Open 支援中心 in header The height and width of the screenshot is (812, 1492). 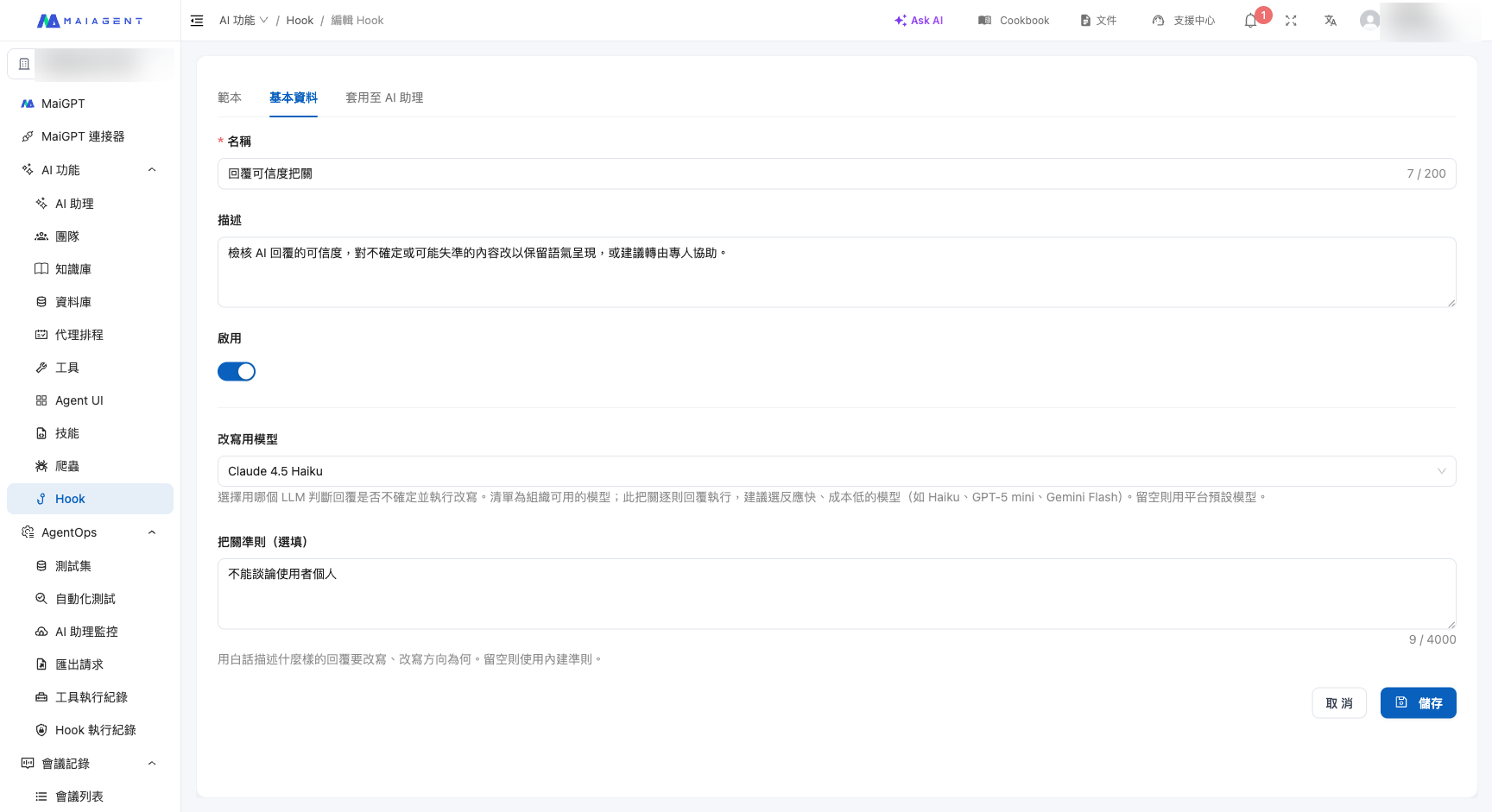(x=1184, y=21)
